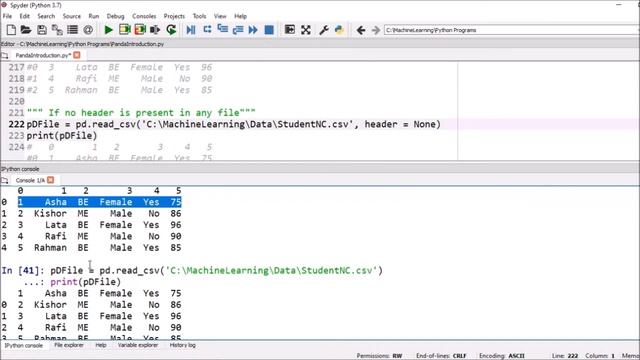Click End-of-lines CRLF status entry
The image size is (640, 360).
pyautogui.click(x=441, y=356)
